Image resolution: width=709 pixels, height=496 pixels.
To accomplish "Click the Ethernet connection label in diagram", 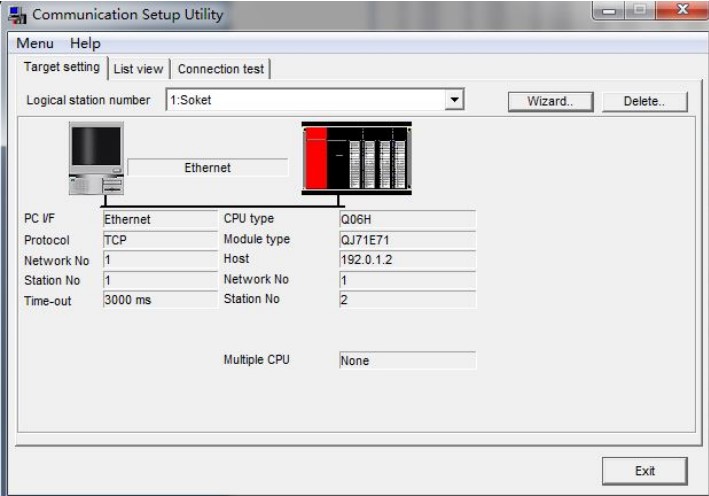I will [207, 168].
